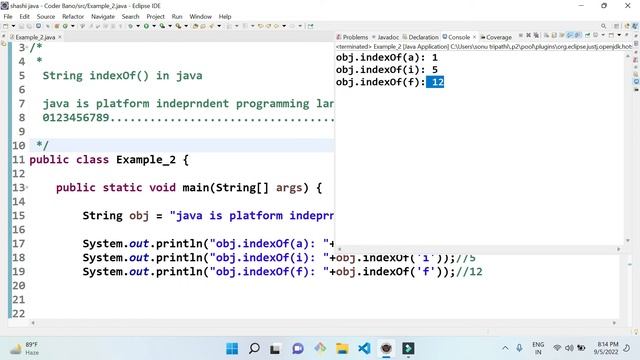Close the Example_2.java editor tab
This screenshot has width=640, height=360.
tap(60, 37)
